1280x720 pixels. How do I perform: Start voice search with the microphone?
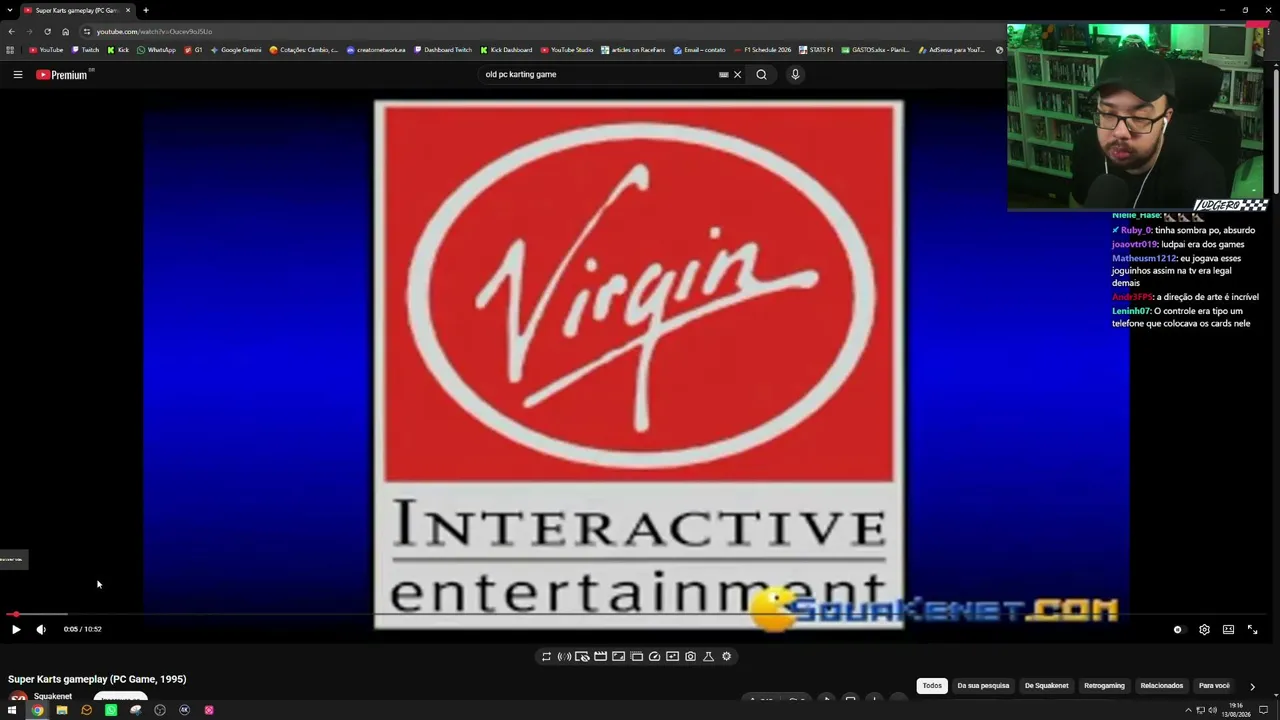tap(795, 74)
